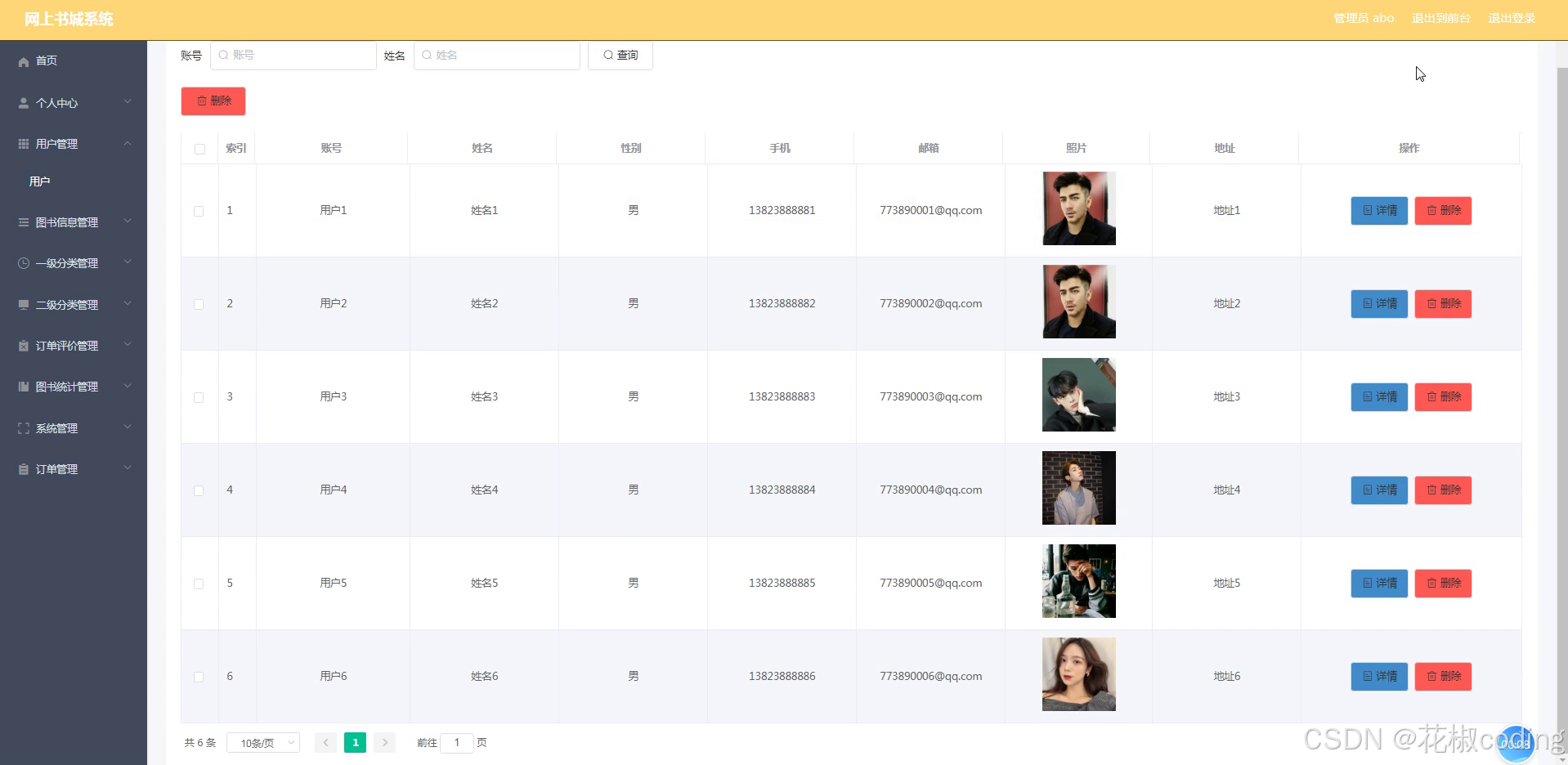Expand the 一级分类管理 chevron

[128, 262]
